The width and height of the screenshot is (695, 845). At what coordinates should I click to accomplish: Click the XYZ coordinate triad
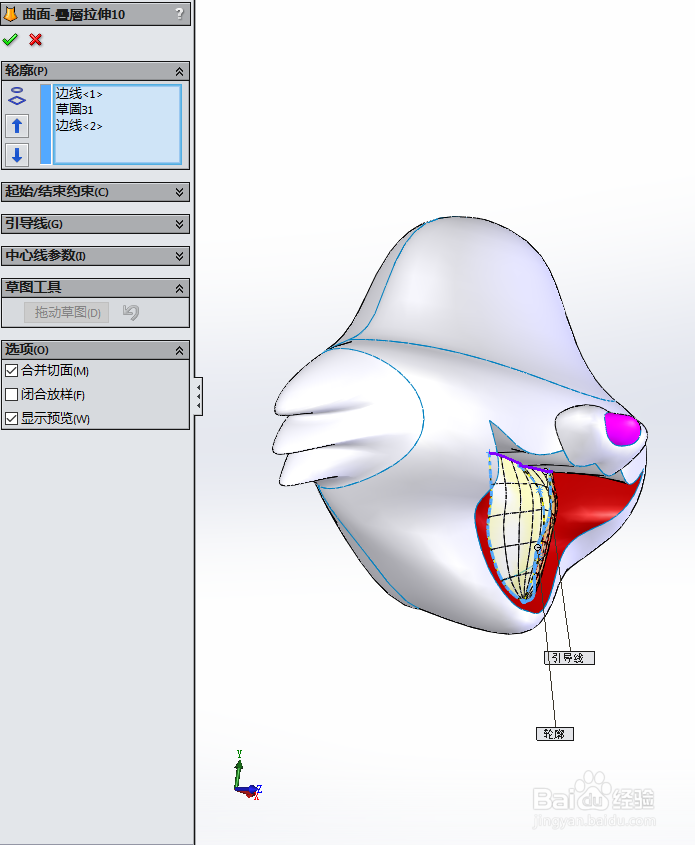coord(247,775)
